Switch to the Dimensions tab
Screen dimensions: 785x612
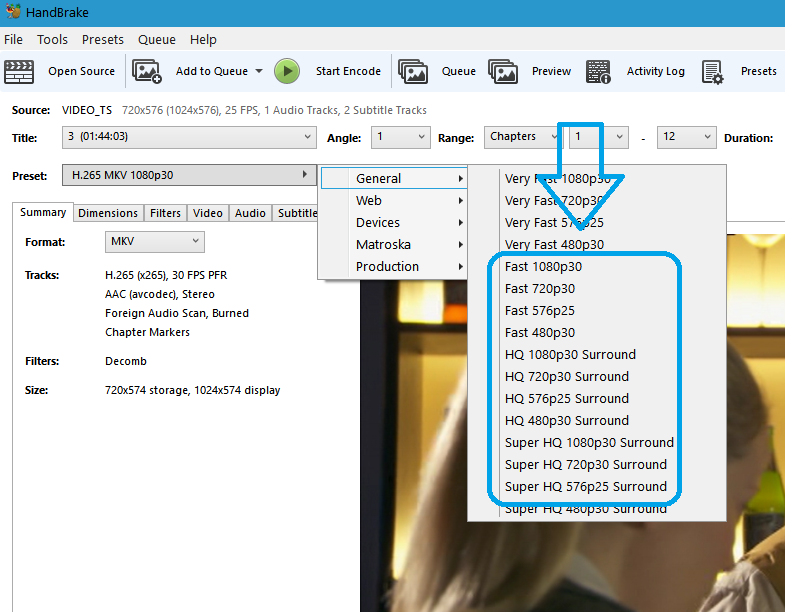108,213
